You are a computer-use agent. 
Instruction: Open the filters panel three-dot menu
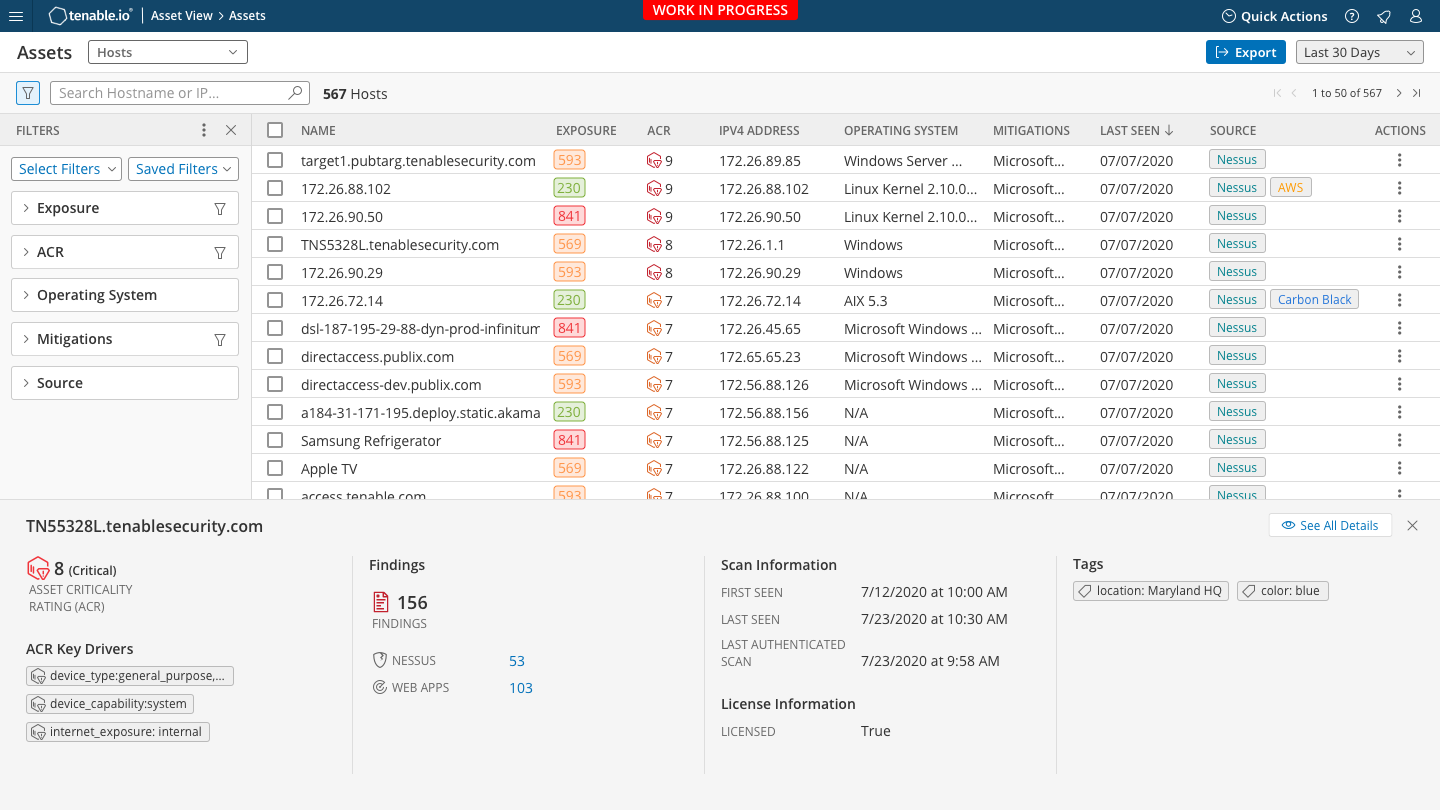[x=204, y=130]
